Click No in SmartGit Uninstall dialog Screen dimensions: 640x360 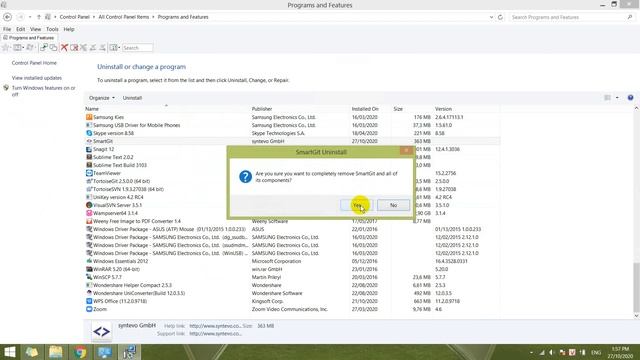coord(393,205)
